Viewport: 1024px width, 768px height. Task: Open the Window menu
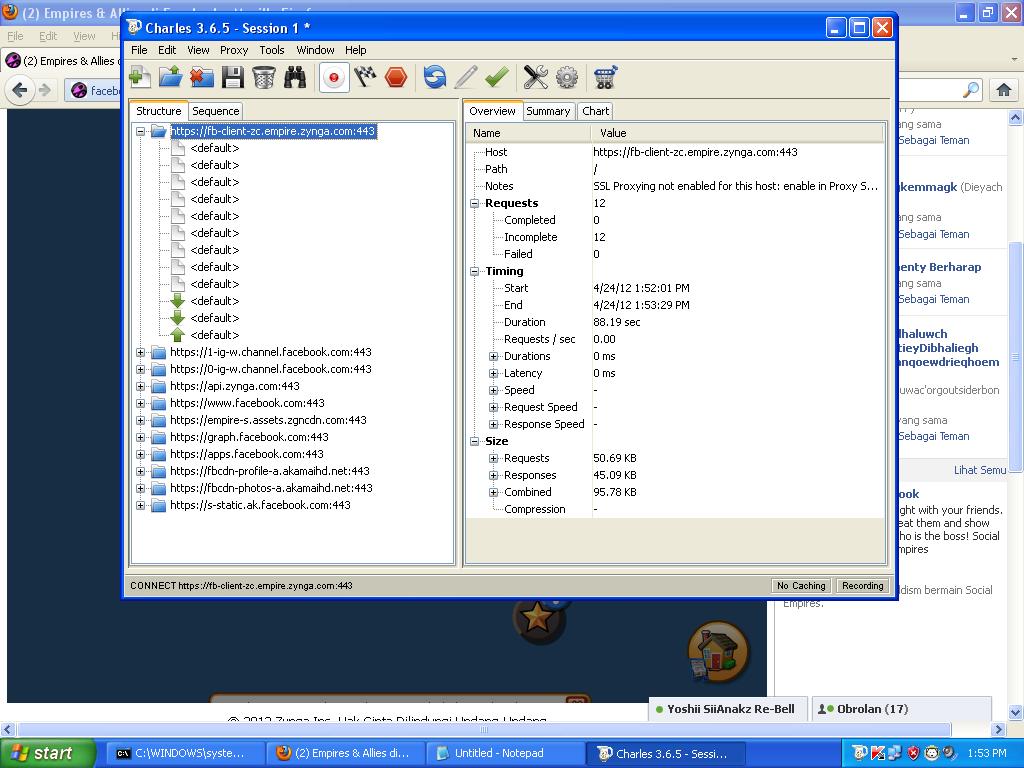315,50
